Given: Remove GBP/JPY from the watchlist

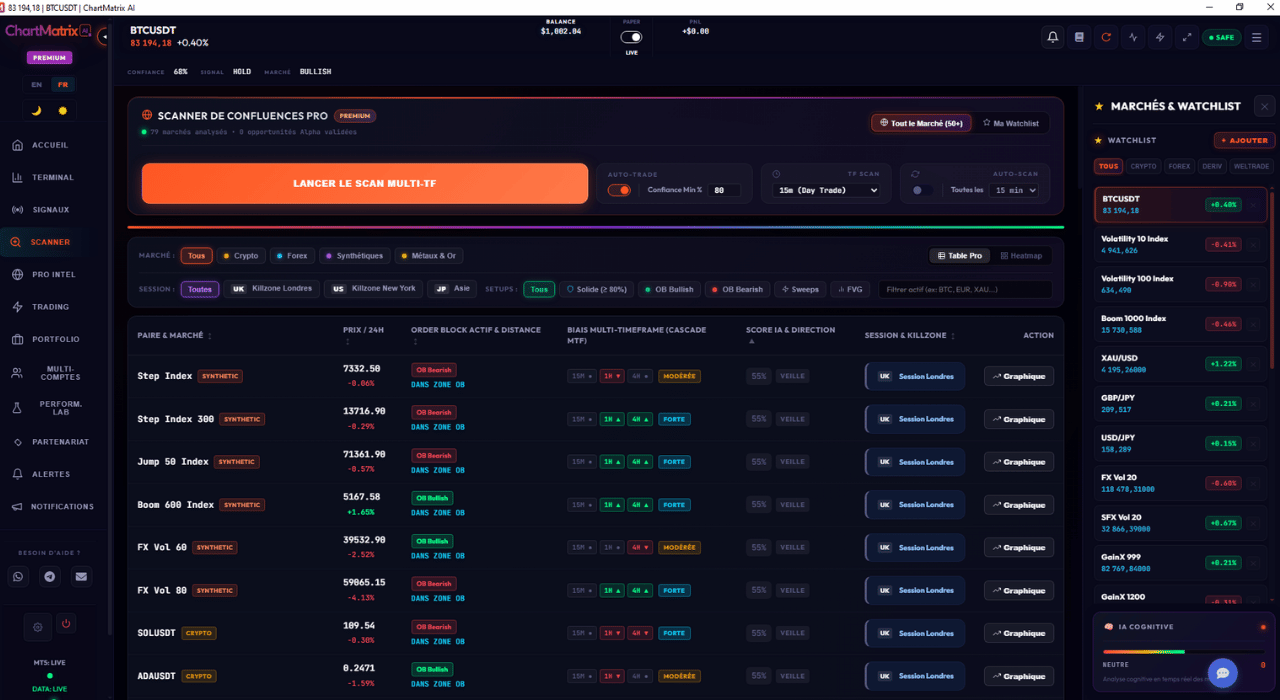Looking at the screenshot, I should (x=1253, y=403).
